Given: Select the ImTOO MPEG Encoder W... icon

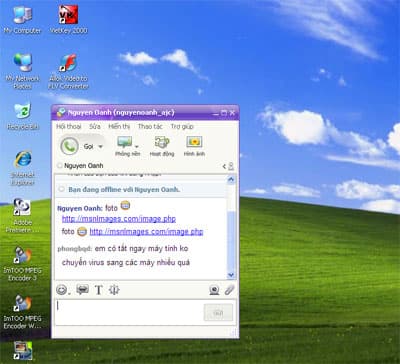Looking at the screenshot, I should point(22,312).
